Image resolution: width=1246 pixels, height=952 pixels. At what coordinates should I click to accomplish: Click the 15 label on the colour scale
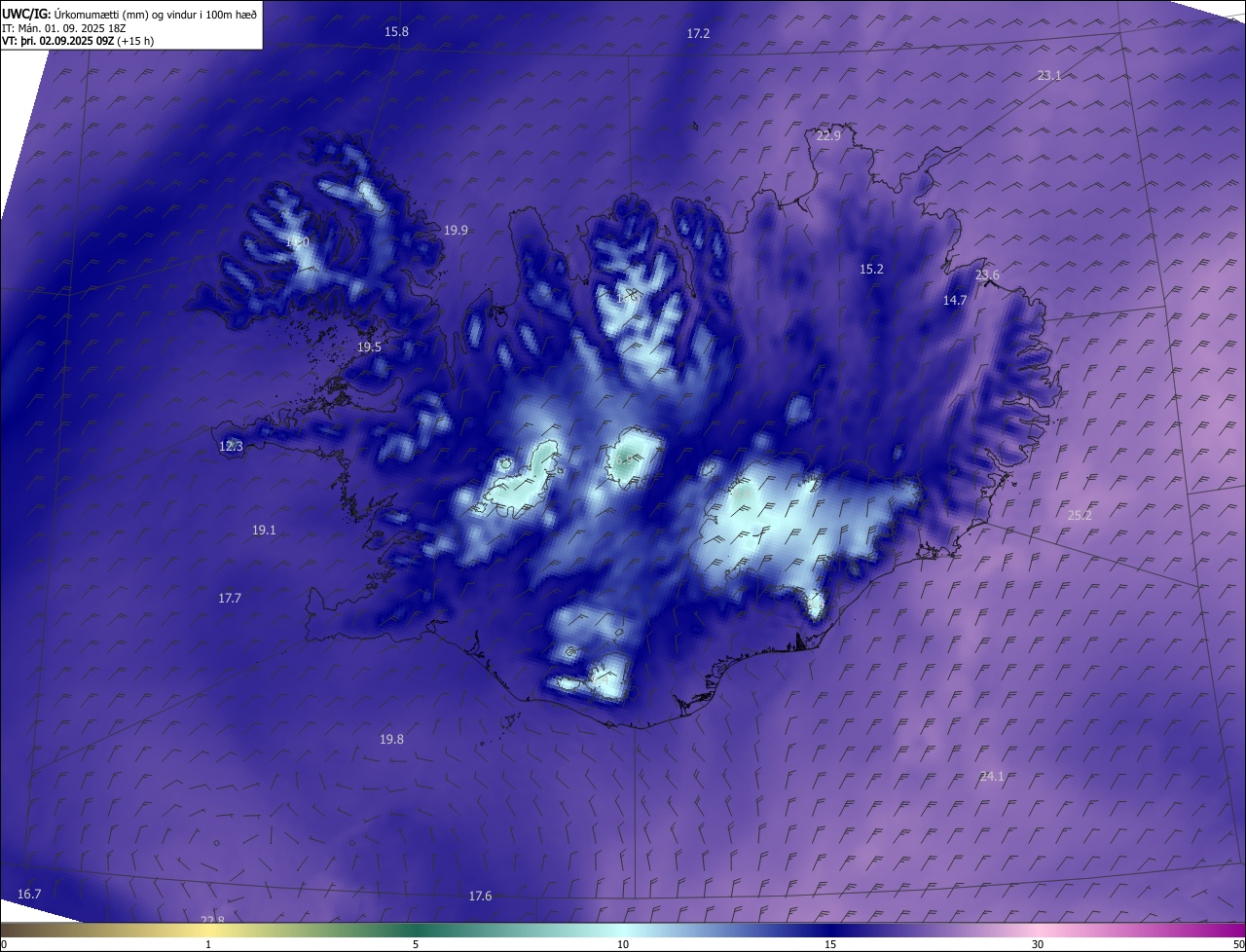(x=830, y=945)
